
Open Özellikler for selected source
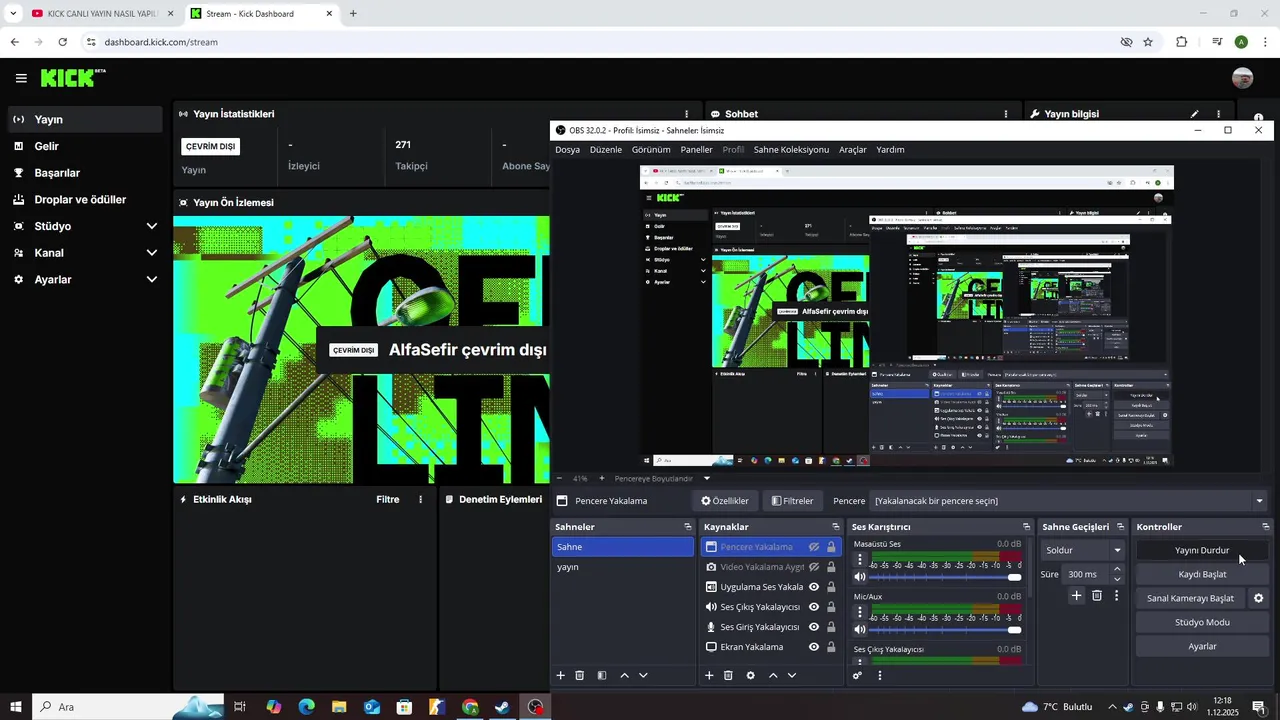725,501
